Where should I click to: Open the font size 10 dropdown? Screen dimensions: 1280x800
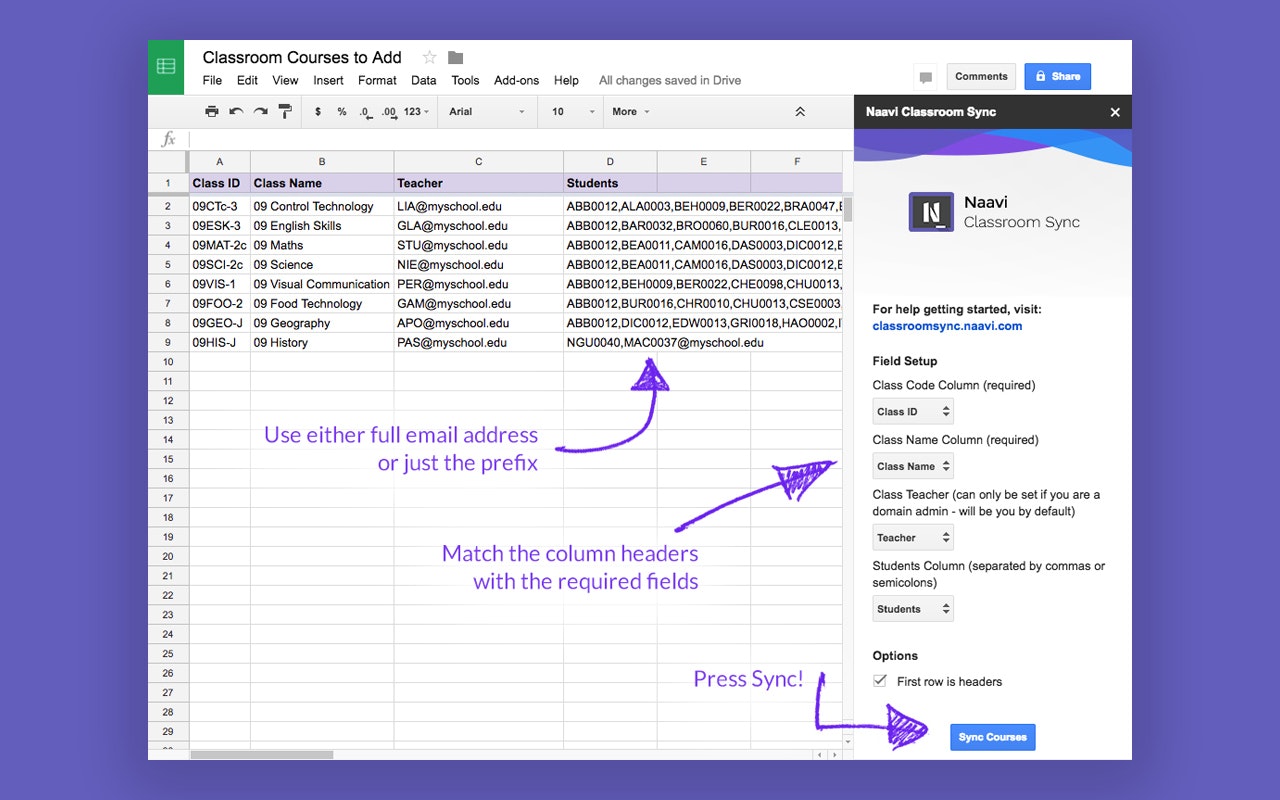(574, 112)
